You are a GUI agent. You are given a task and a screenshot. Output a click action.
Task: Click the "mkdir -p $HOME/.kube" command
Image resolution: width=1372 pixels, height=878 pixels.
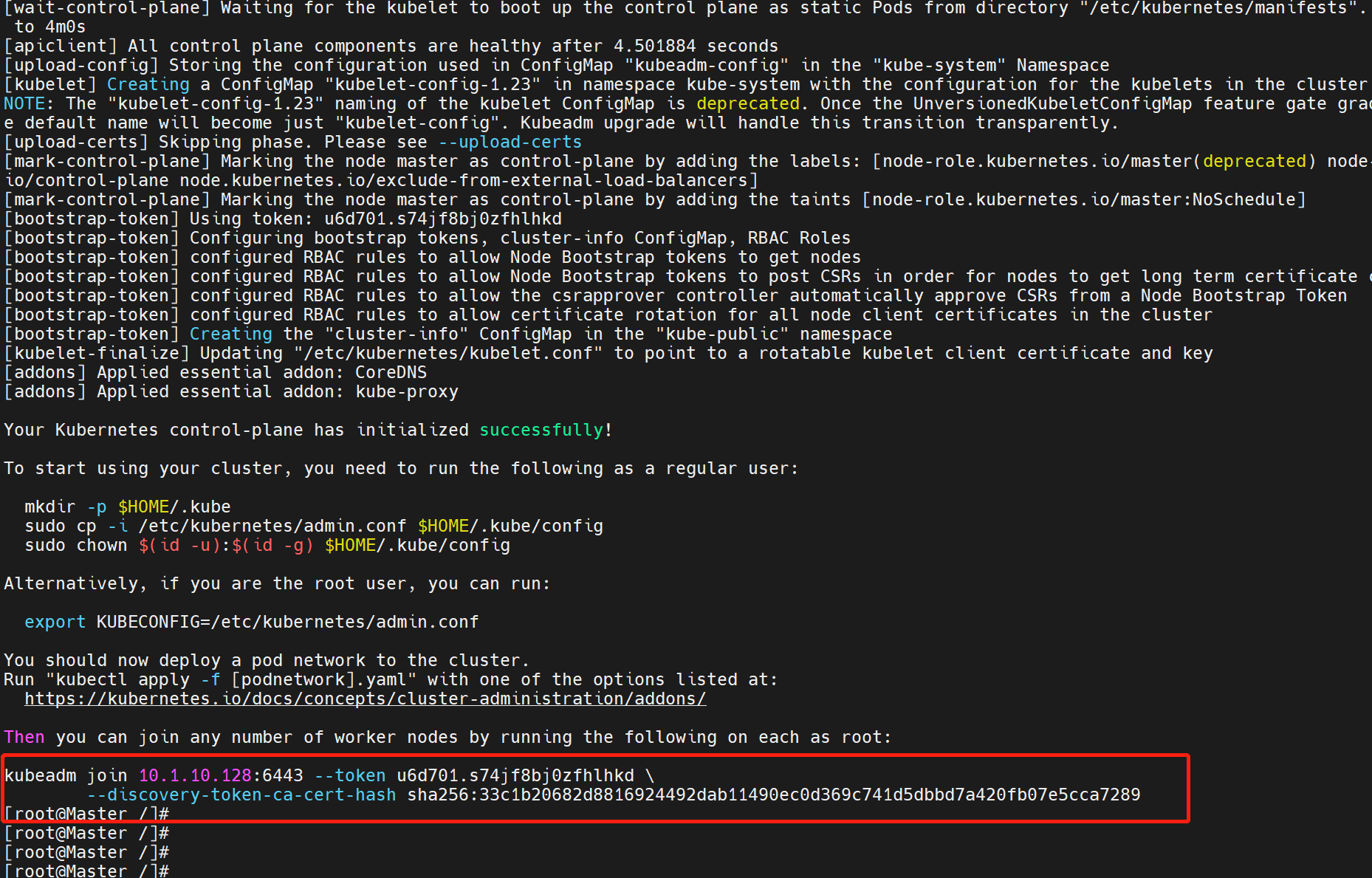128,507
